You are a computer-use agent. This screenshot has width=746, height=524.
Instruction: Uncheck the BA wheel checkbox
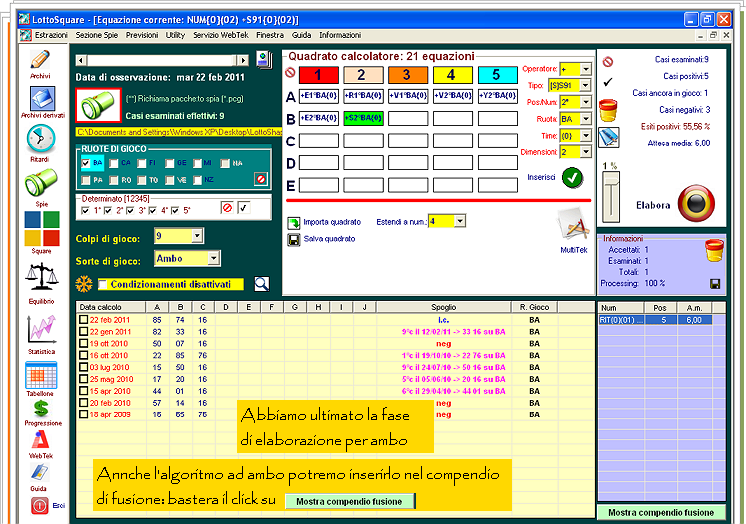(86, 163)
